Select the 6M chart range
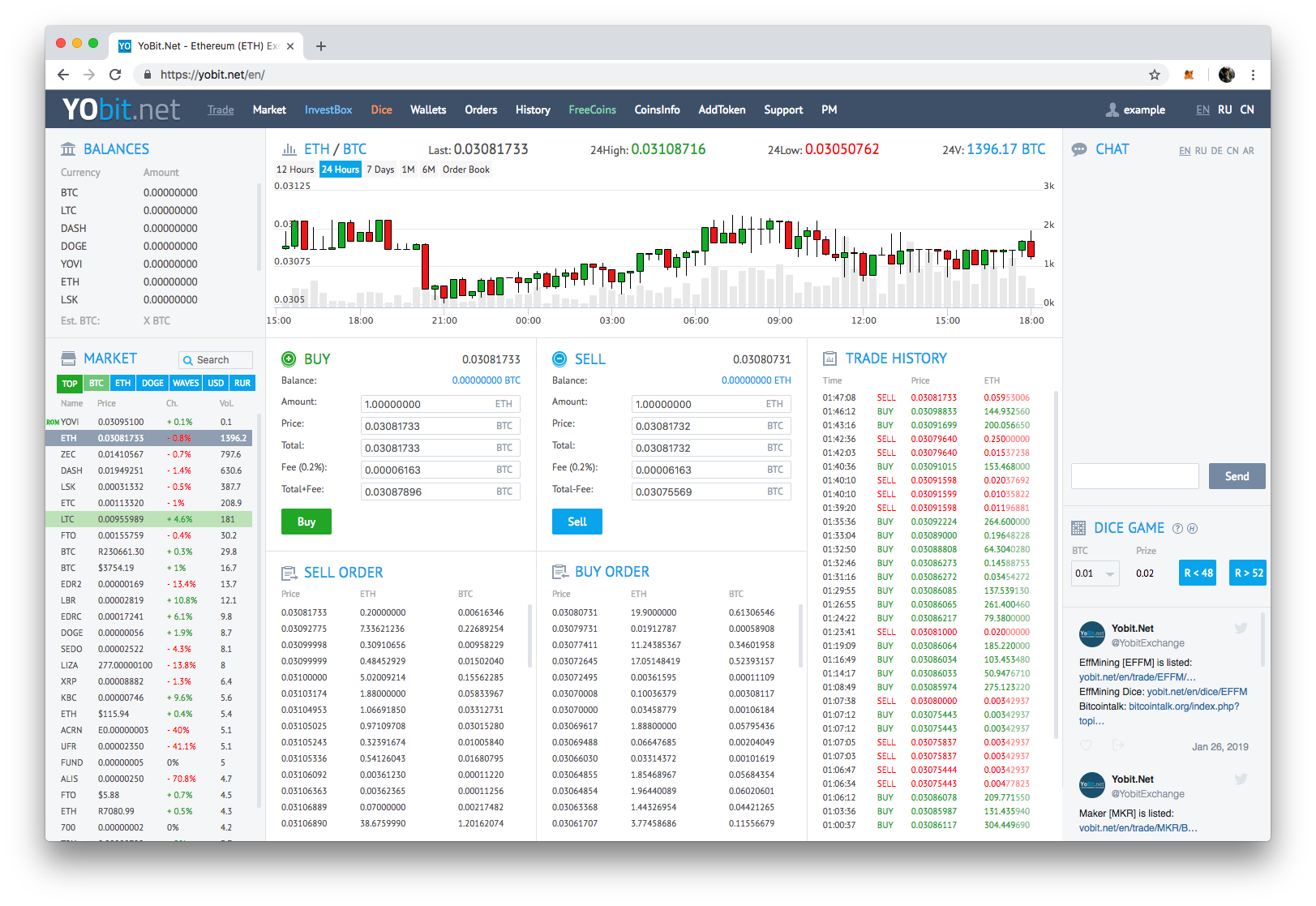Image resolution: width=1316 pixels, height=906 pixels. pos(428,170)
